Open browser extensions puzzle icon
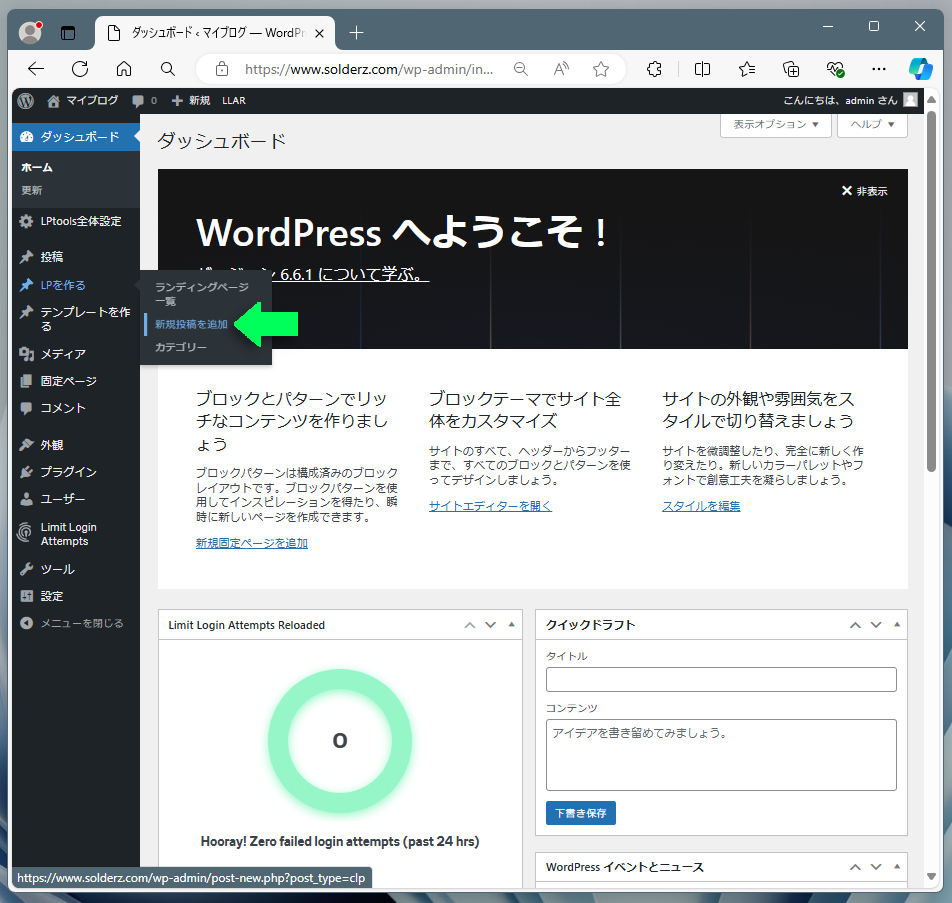 pyautogui.click(x=654, y=69)
